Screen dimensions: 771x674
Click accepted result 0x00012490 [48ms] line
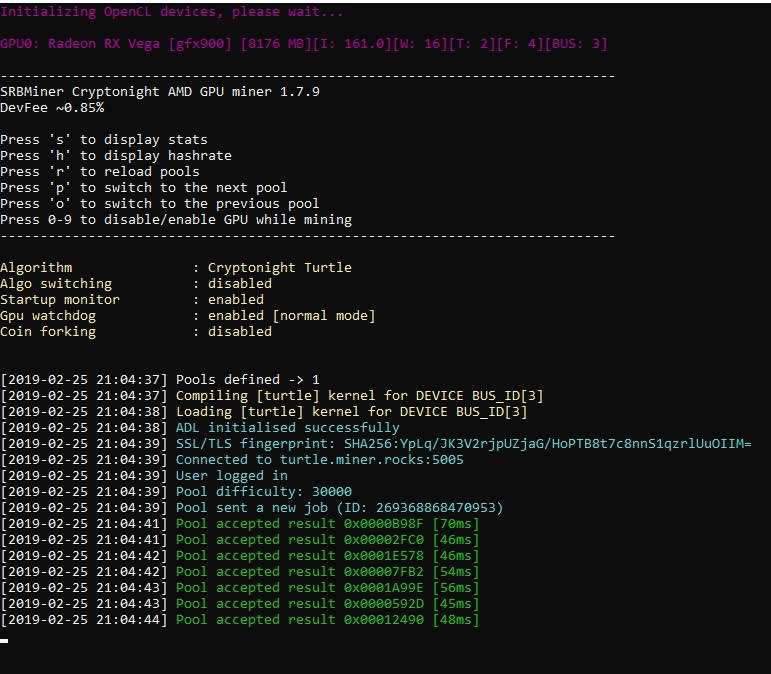240,619
